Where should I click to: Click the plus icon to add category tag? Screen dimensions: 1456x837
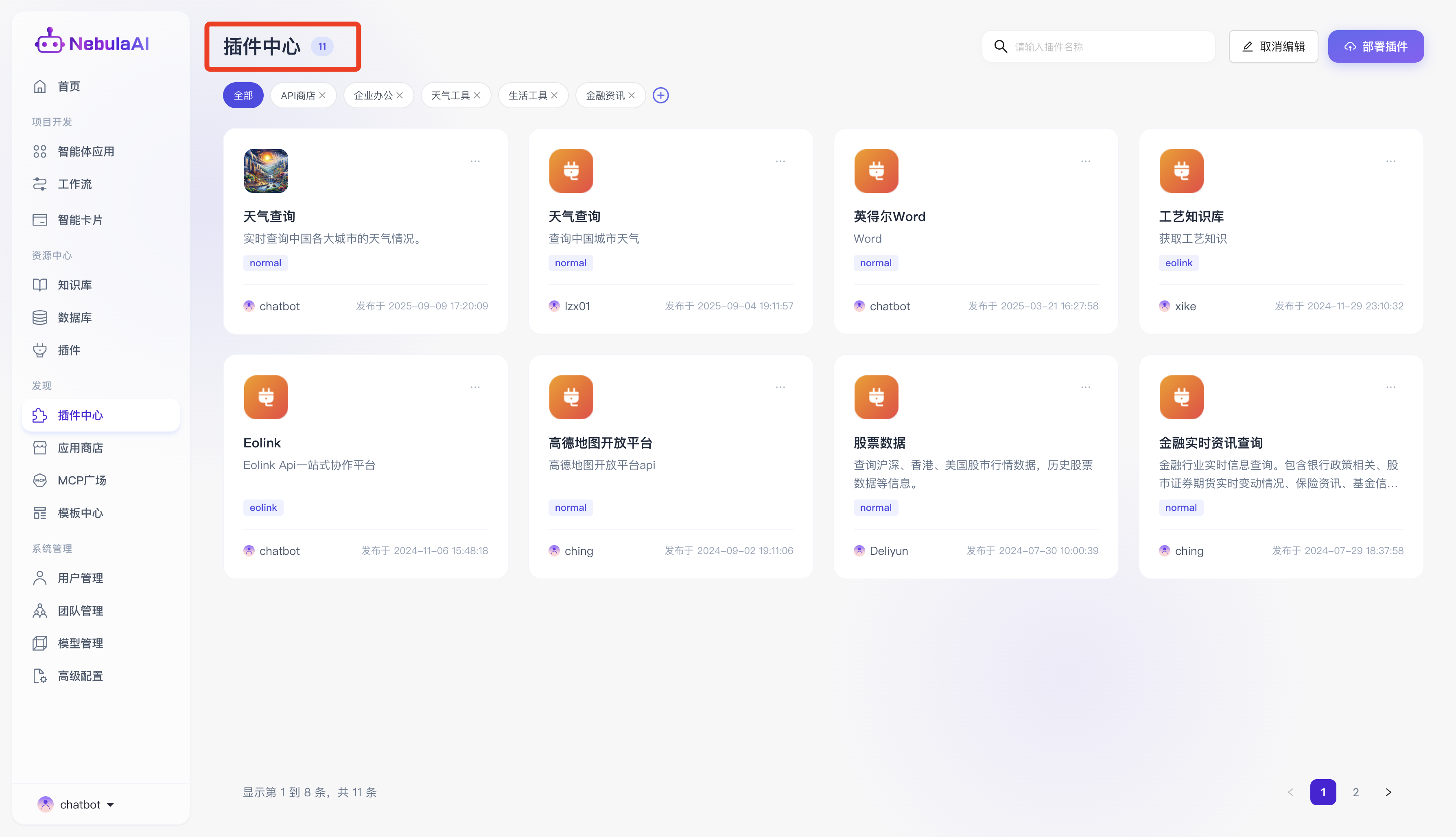(660, 95)
